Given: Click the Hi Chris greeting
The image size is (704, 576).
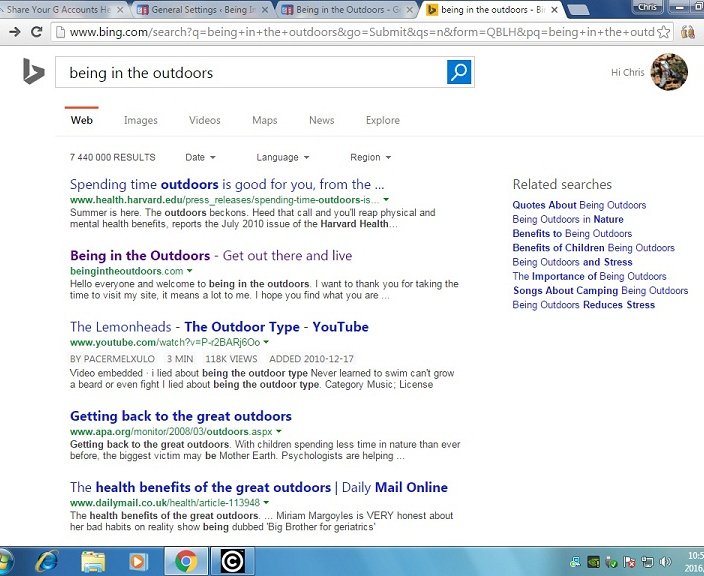Looking at the screenshot, I should tap(627, 72).
